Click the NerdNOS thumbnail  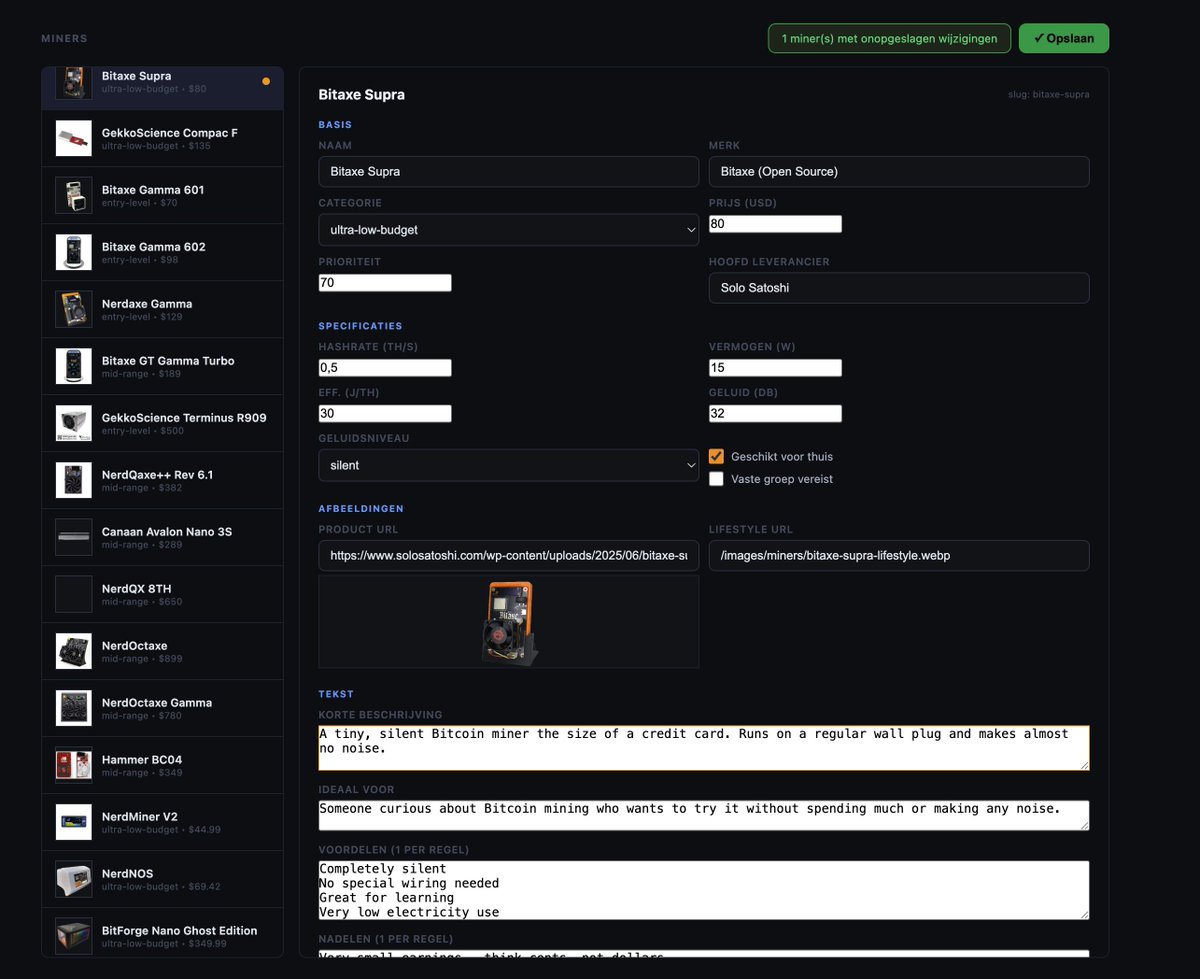pos(74,879)
